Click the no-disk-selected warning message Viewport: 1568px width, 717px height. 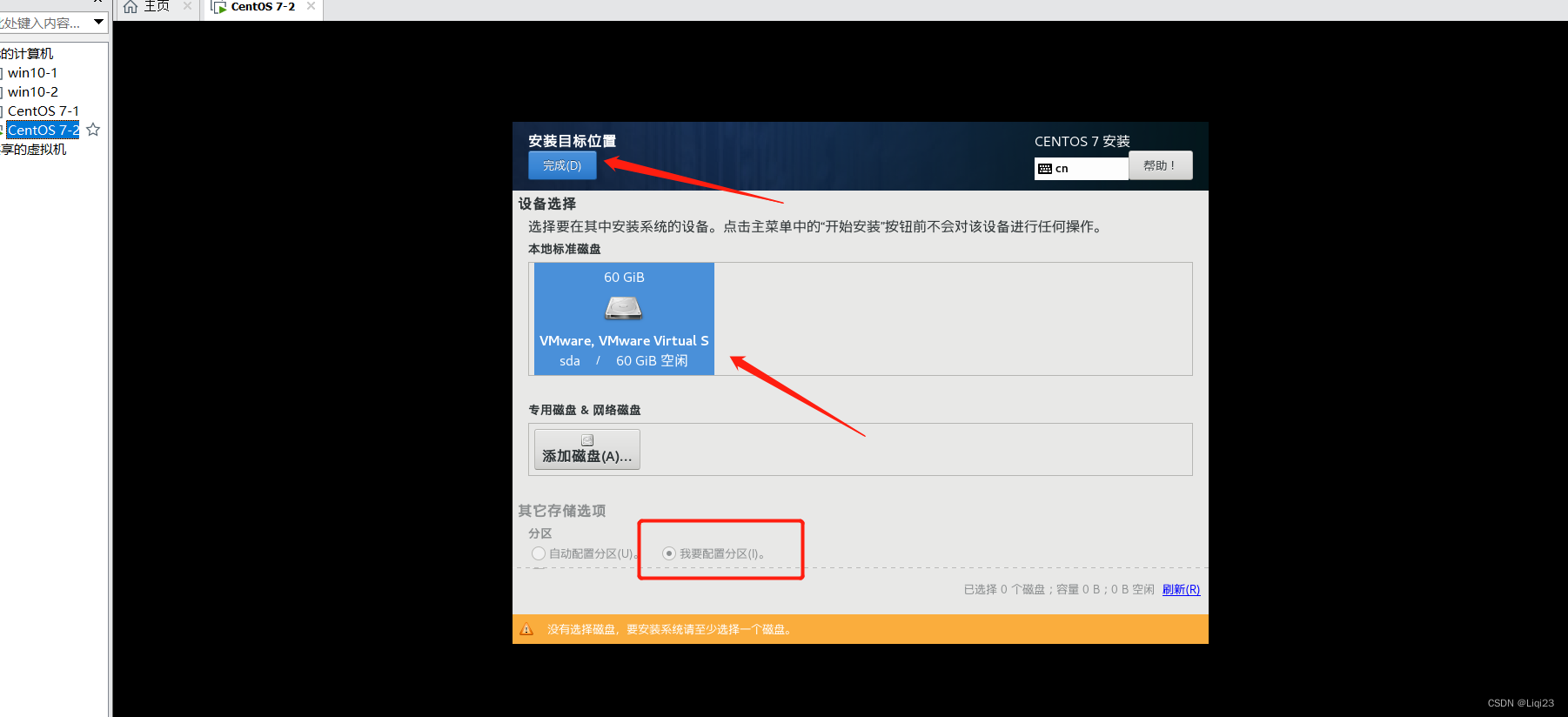coord(671,629)
